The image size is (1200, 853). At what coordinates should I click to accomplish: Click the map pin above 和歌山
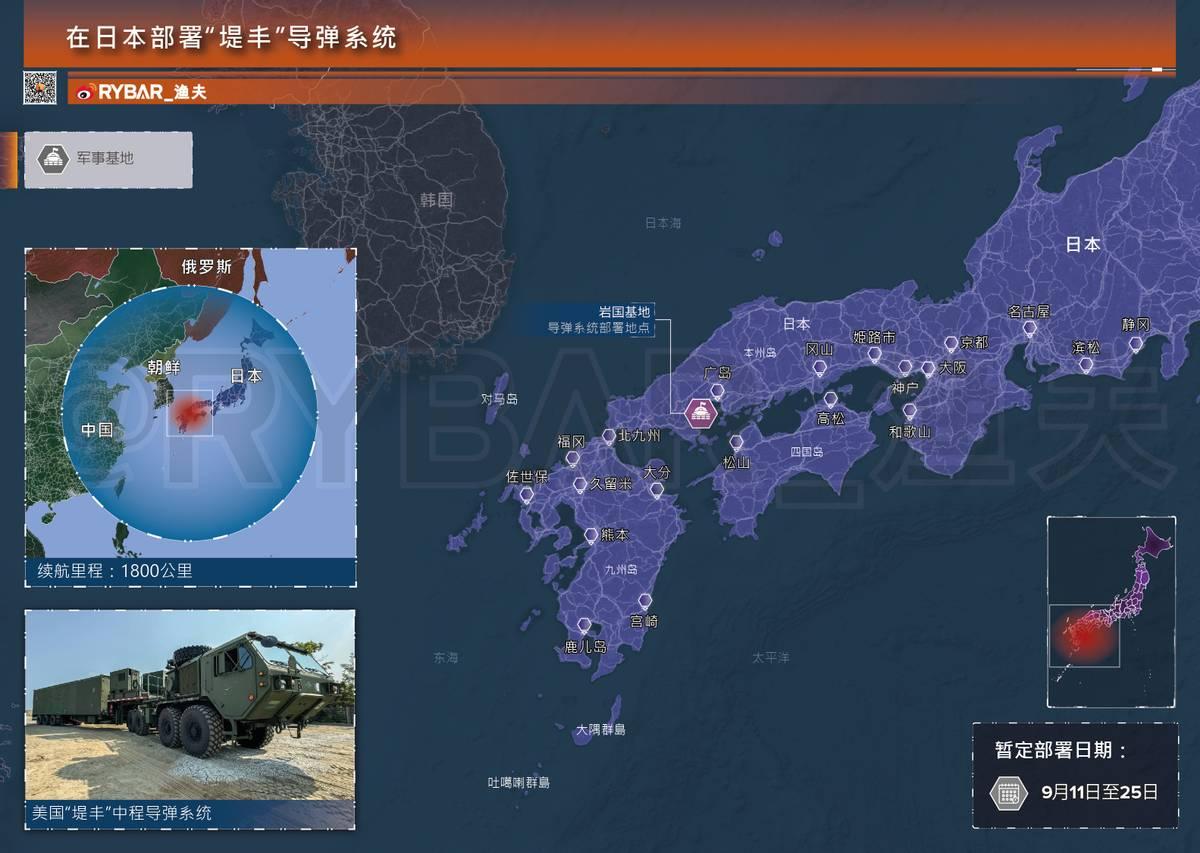coord(909,411)
